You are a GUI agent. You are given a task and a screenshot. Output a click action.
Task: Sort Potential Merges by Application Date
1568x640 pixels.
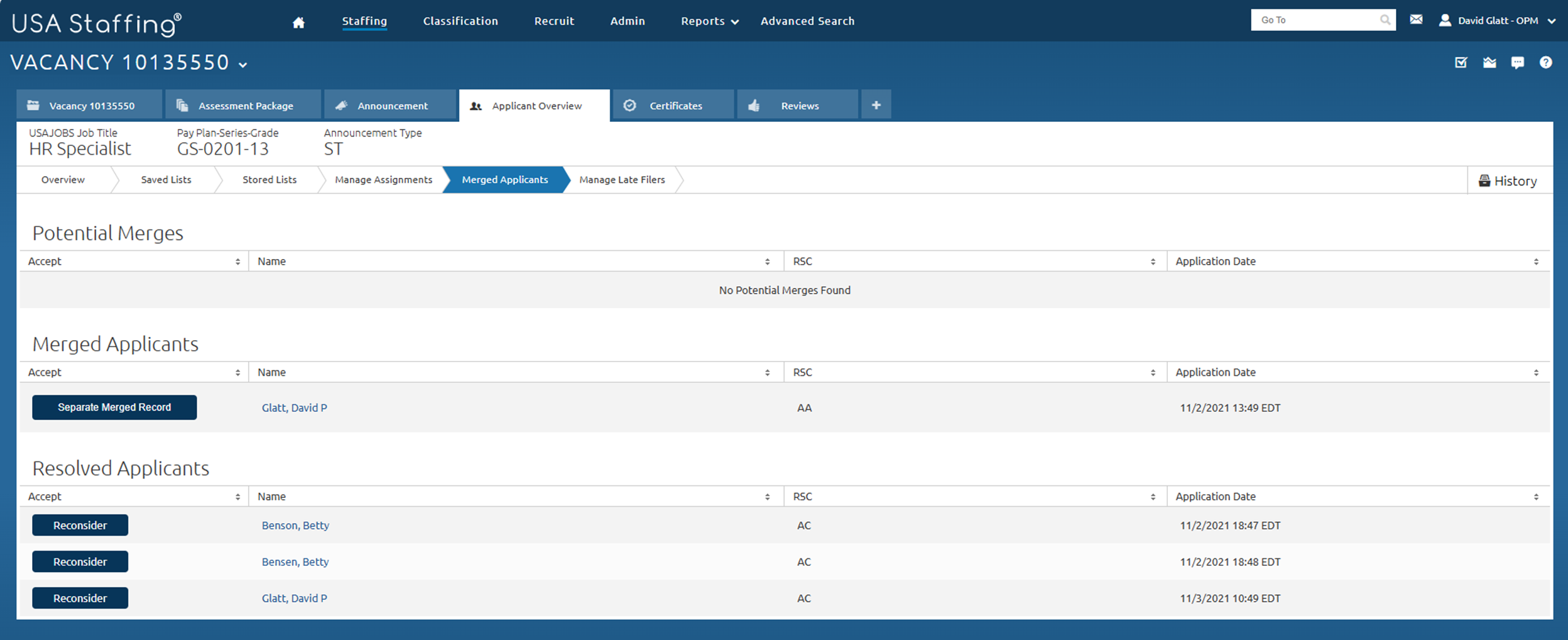pyautogui.click(x=1536, y=262)
